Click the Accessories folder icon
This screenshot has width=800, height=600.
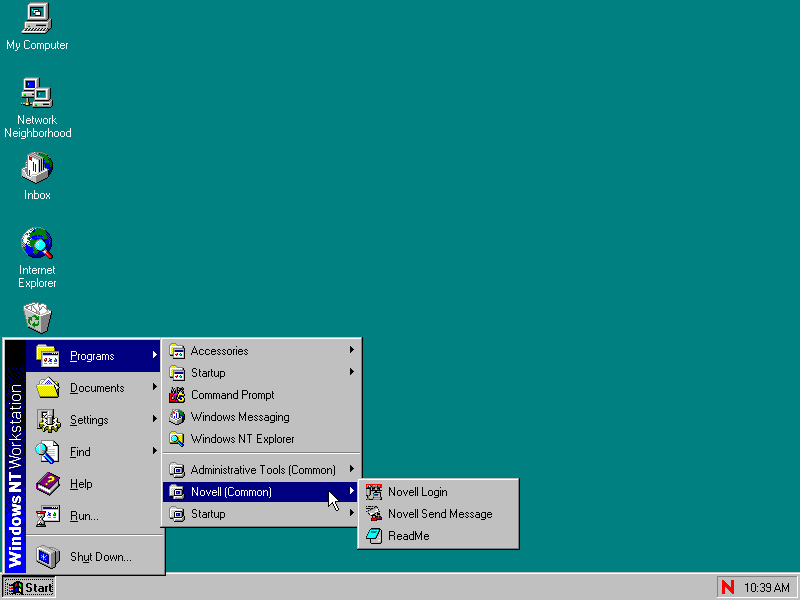[177, 351]
